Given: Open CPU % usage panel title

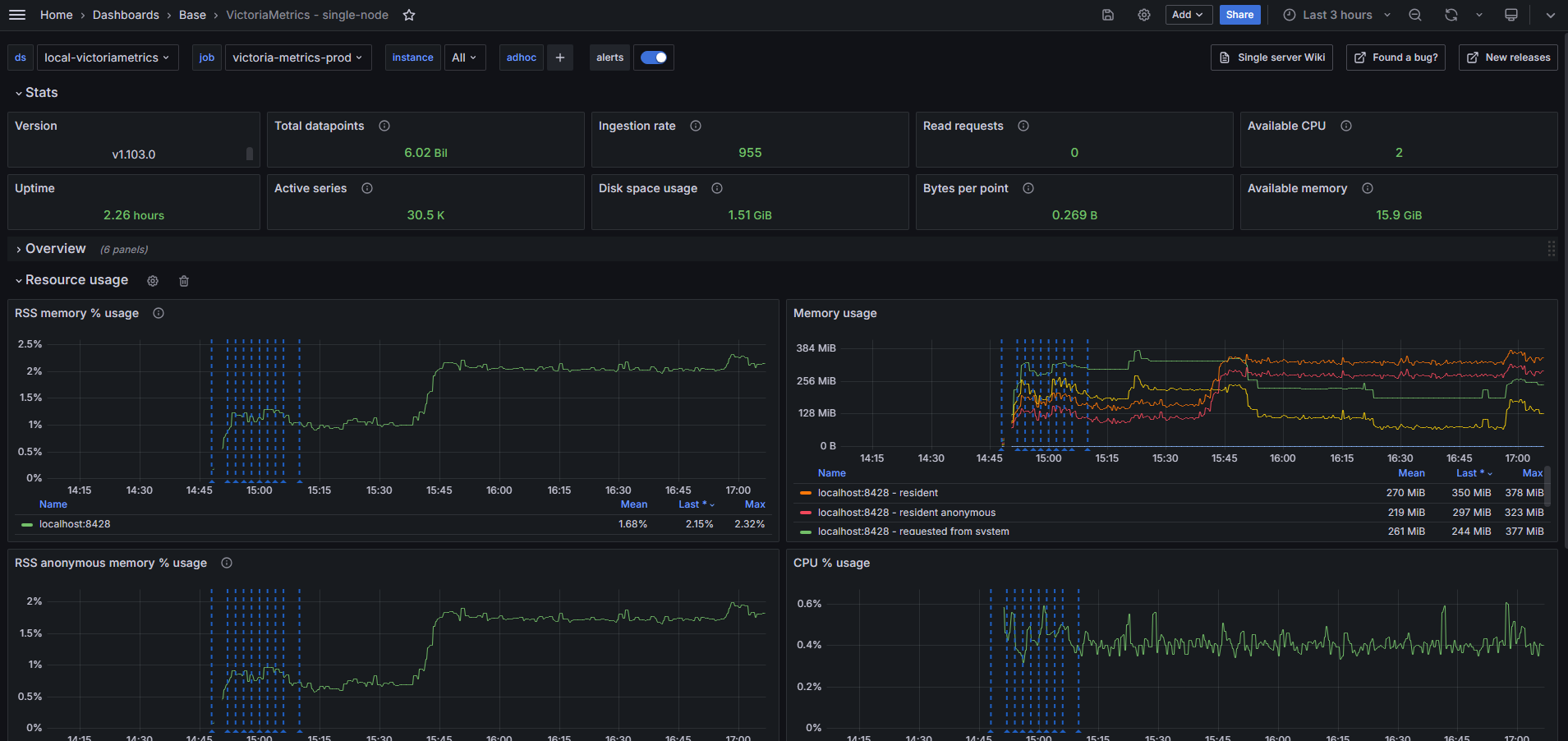Looking at the screenshot, I should click(x=831, y=563).
